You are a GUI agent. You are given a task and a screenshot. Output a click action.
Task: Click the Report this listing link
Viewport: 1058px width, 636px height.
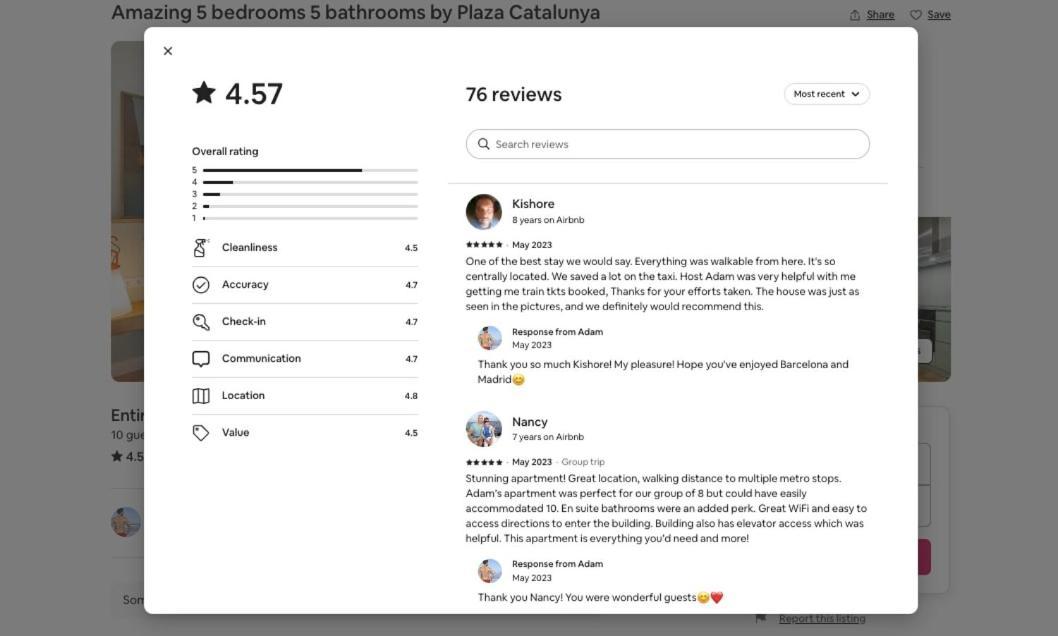click(822, 618)
